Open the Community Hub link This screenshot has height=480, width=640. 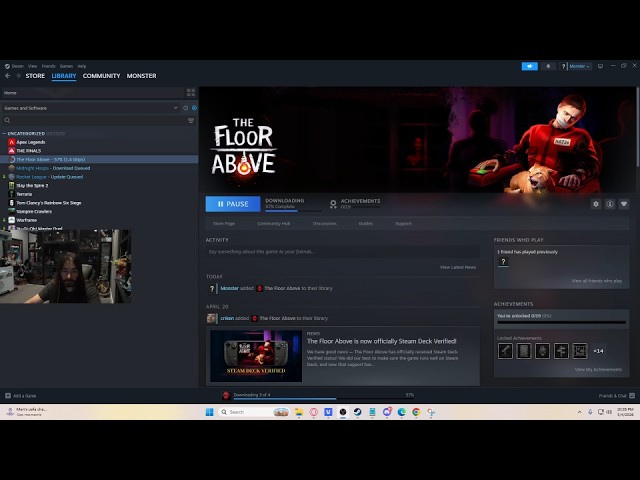click(273, 224)
